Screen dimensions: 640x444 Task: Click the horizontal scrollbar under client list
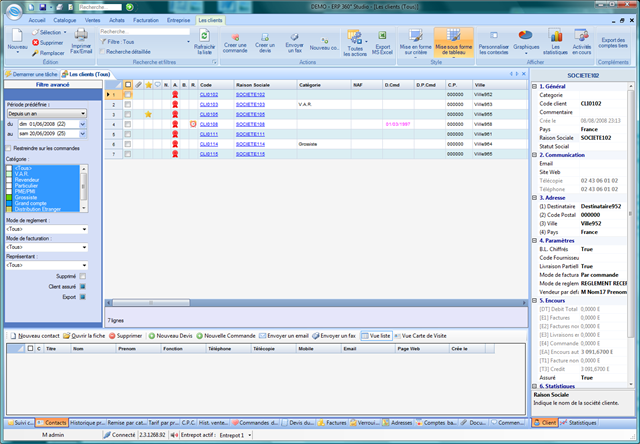pos(316,303)
